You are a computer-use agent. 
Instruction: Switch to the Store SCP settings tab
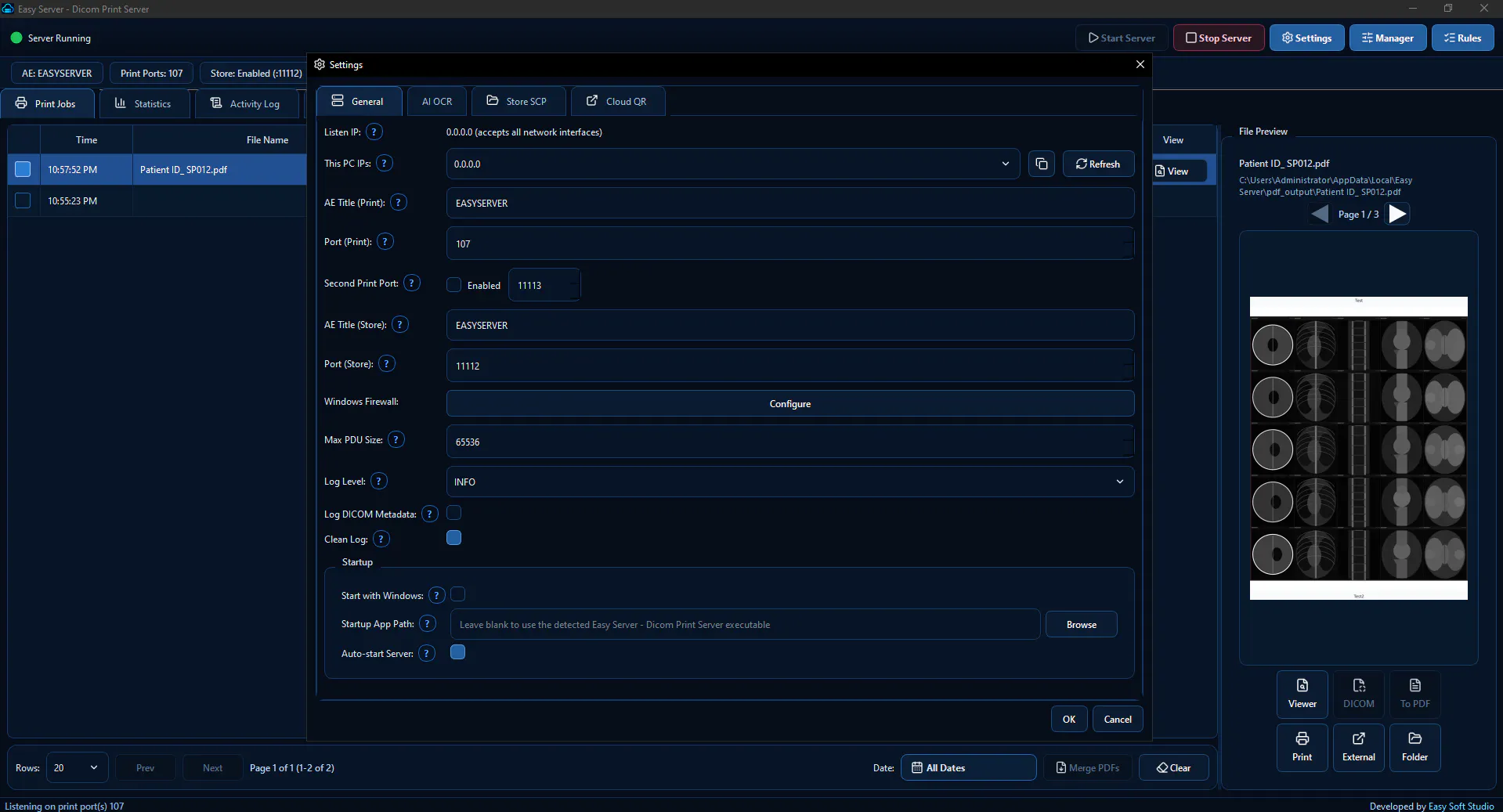pyautogui.click(x=518, y=101)
